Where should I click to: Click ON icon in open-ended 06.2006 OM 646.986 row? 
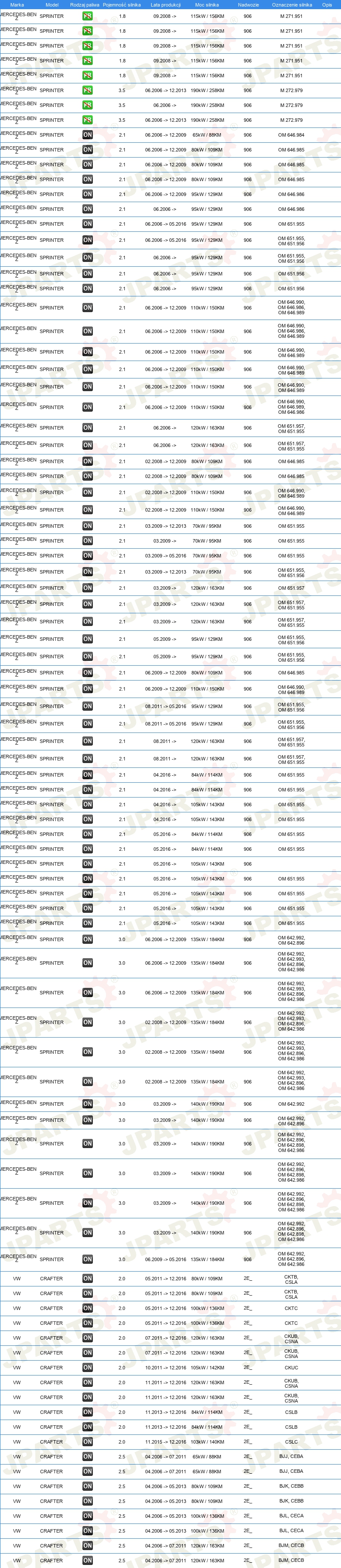(88, 210)
